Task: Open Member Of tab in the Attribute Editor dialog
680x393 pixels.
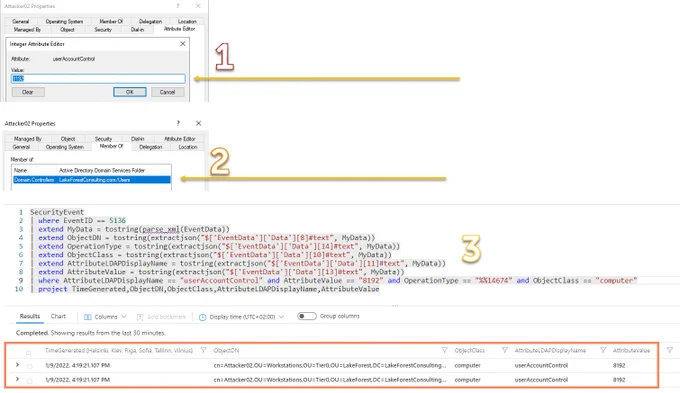Action: [x=111, y=21]
